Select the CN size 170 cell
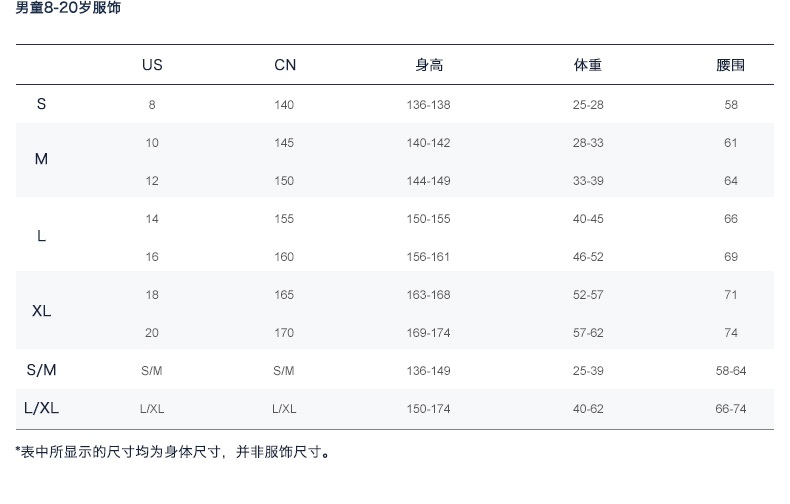Screen dimensions: 790x504 tap(284, 333)
